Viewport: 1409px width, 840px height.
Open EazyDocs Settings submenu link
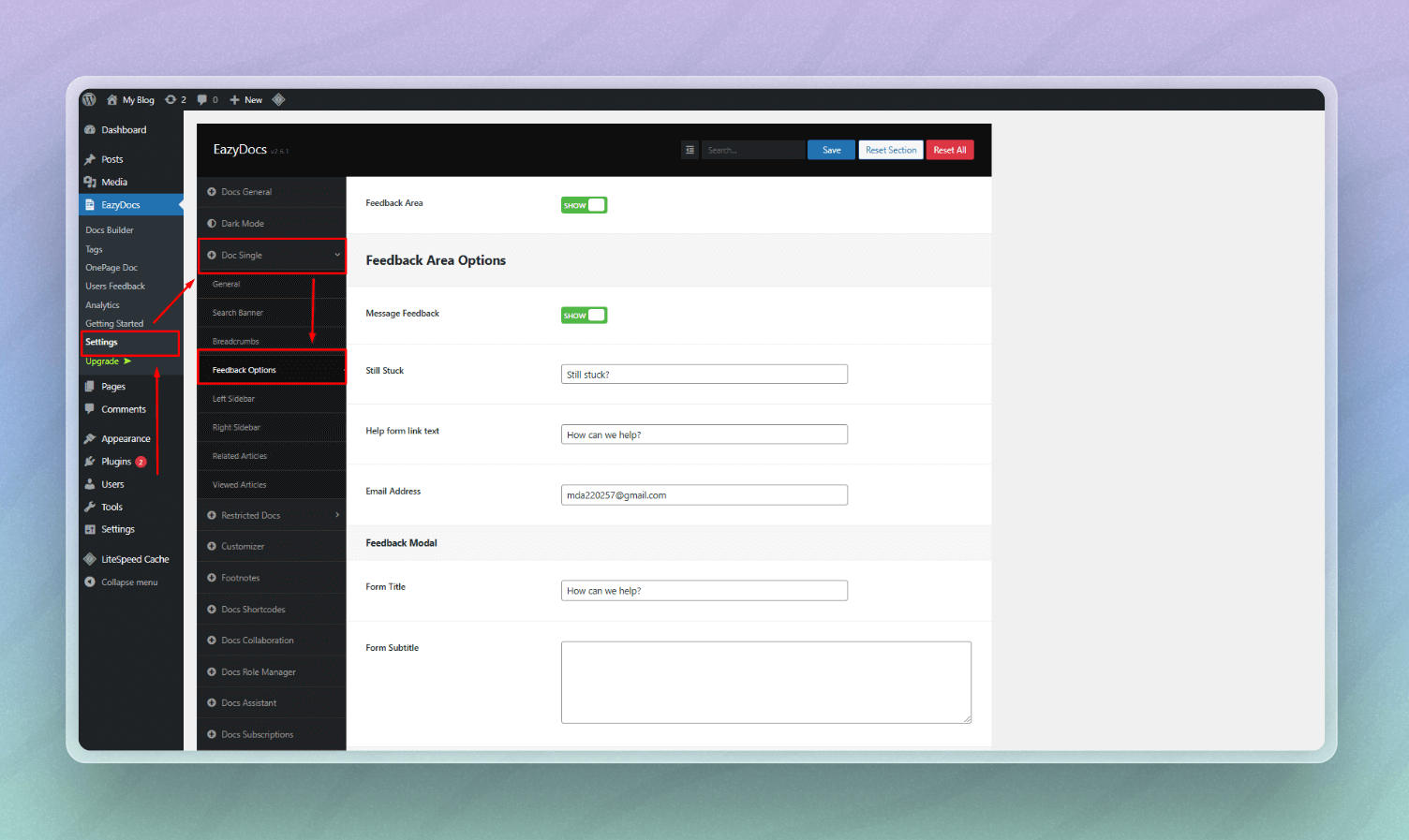click(101, 343)
